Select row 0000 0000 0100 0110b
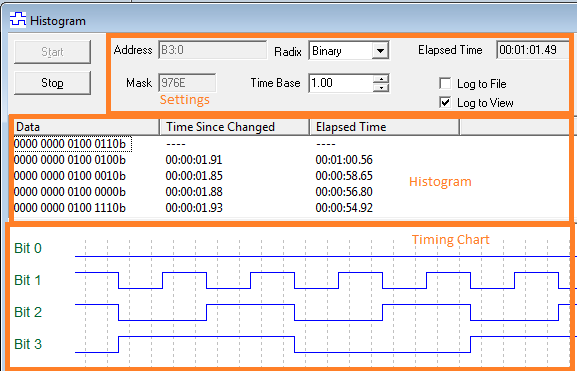Screen dimensions: 577x371 70,144
